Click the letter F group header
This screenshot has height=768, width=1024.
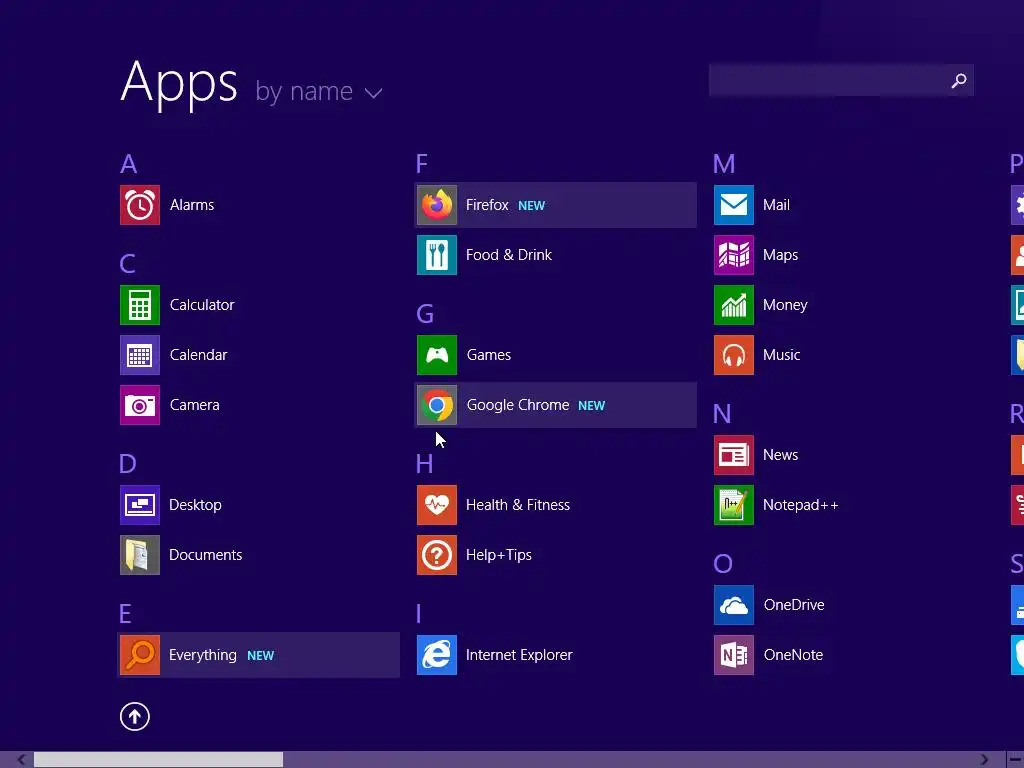pos(422,164)
